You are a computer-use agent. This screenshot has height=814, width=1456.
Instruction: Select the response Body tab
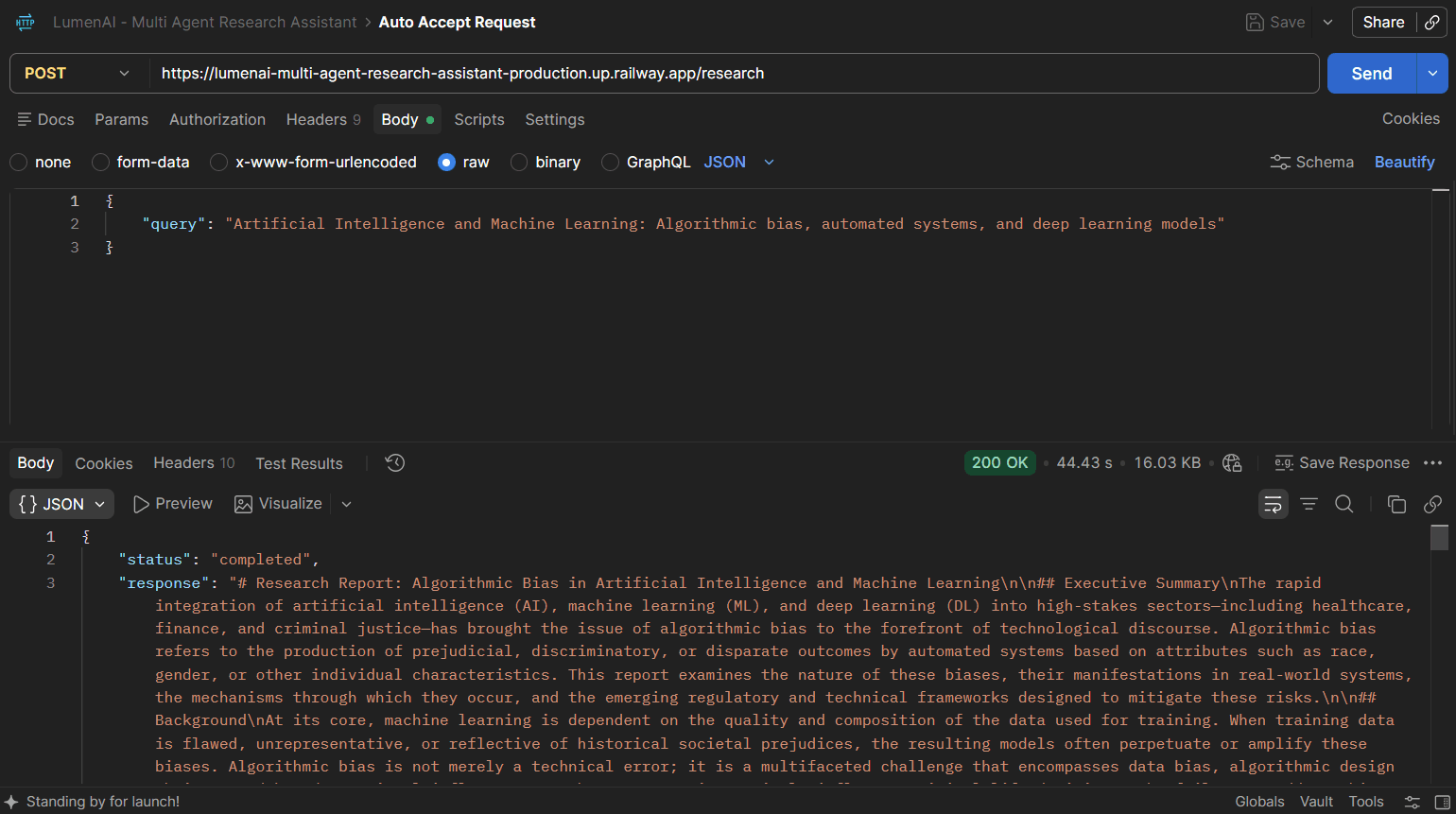36,463
